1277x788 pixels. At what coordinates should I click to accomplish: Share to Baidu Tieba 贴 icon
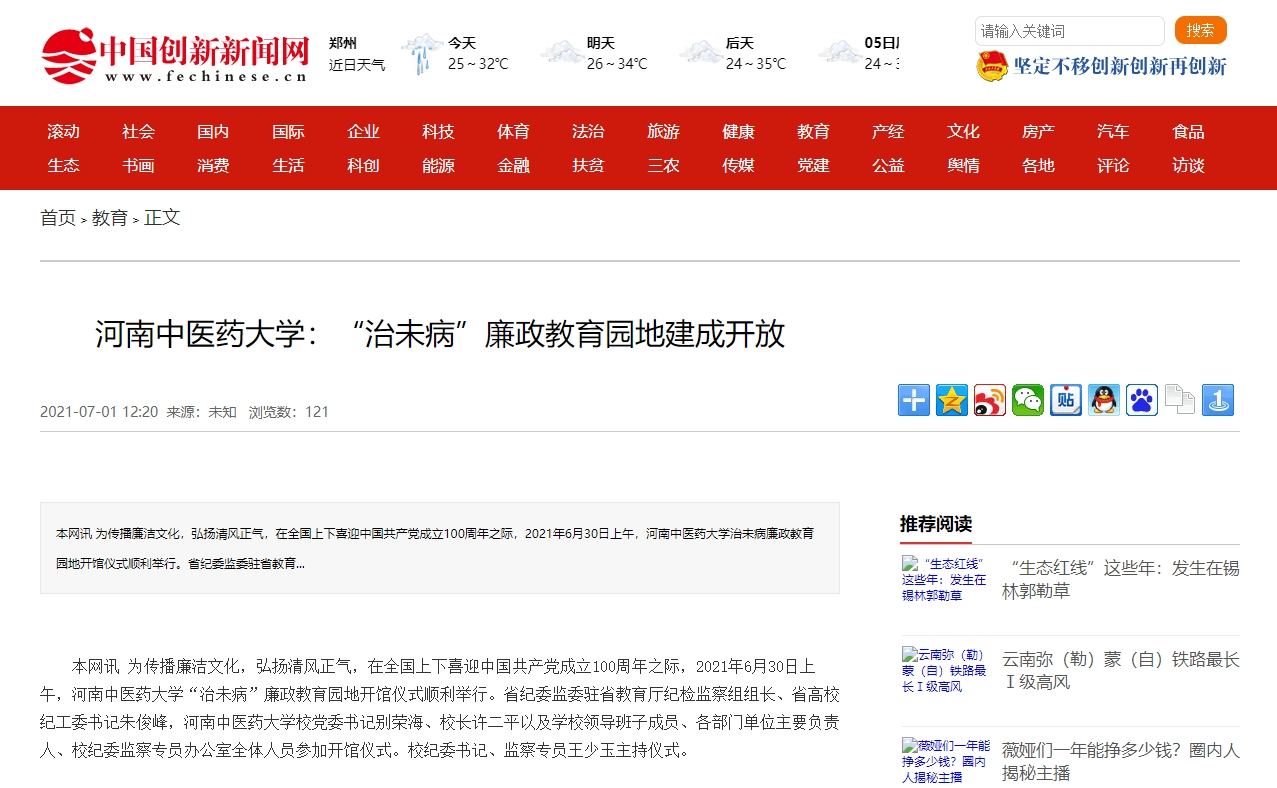point(1065,400)
